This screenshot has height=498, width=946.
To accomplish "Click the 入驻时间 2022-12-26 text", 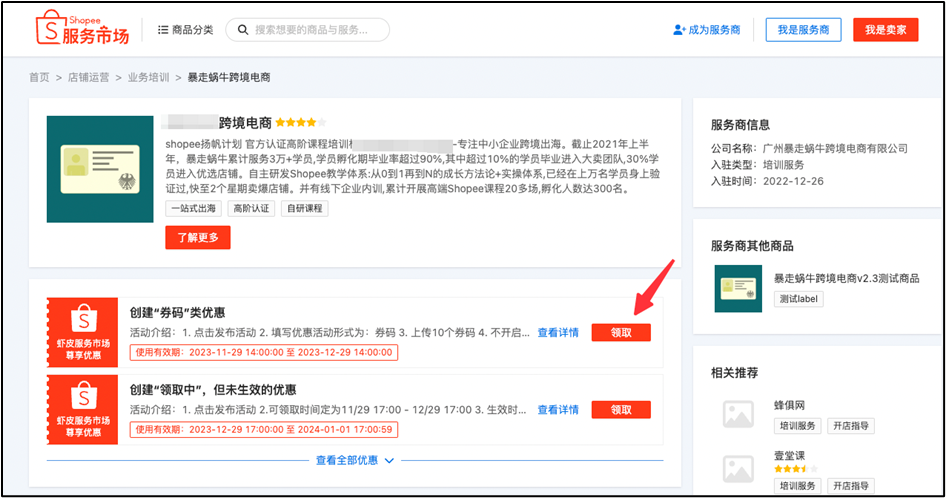I will tap(767, 181).
